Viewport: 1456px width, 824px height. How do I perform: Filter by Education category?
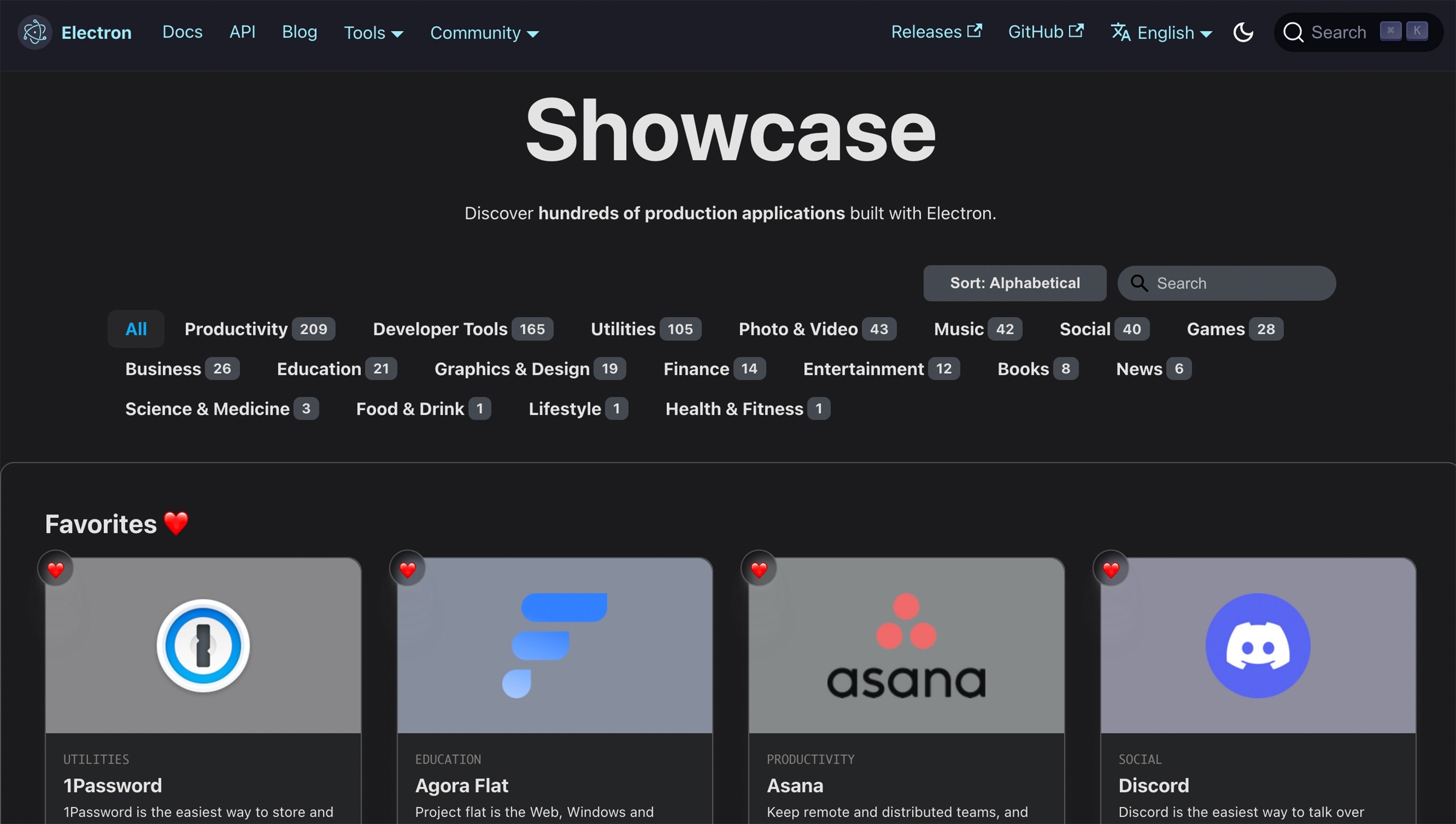[x=336, y=369]
